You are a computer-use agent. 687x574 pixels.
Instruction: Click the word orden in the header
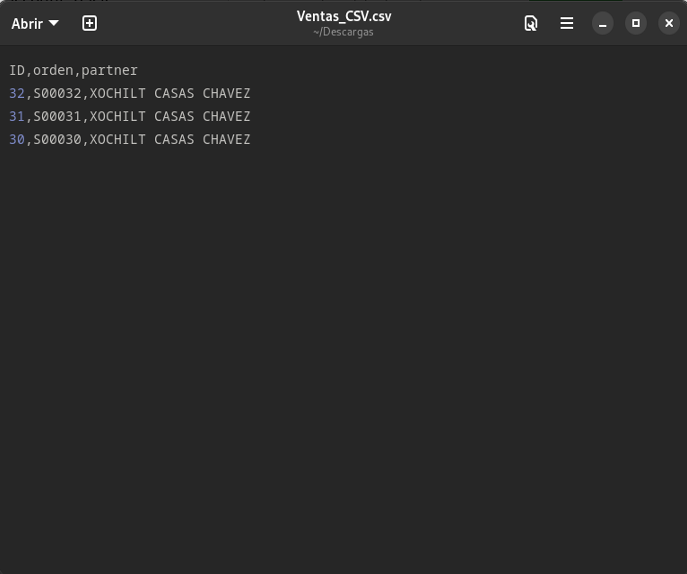(x=53, y=70)
